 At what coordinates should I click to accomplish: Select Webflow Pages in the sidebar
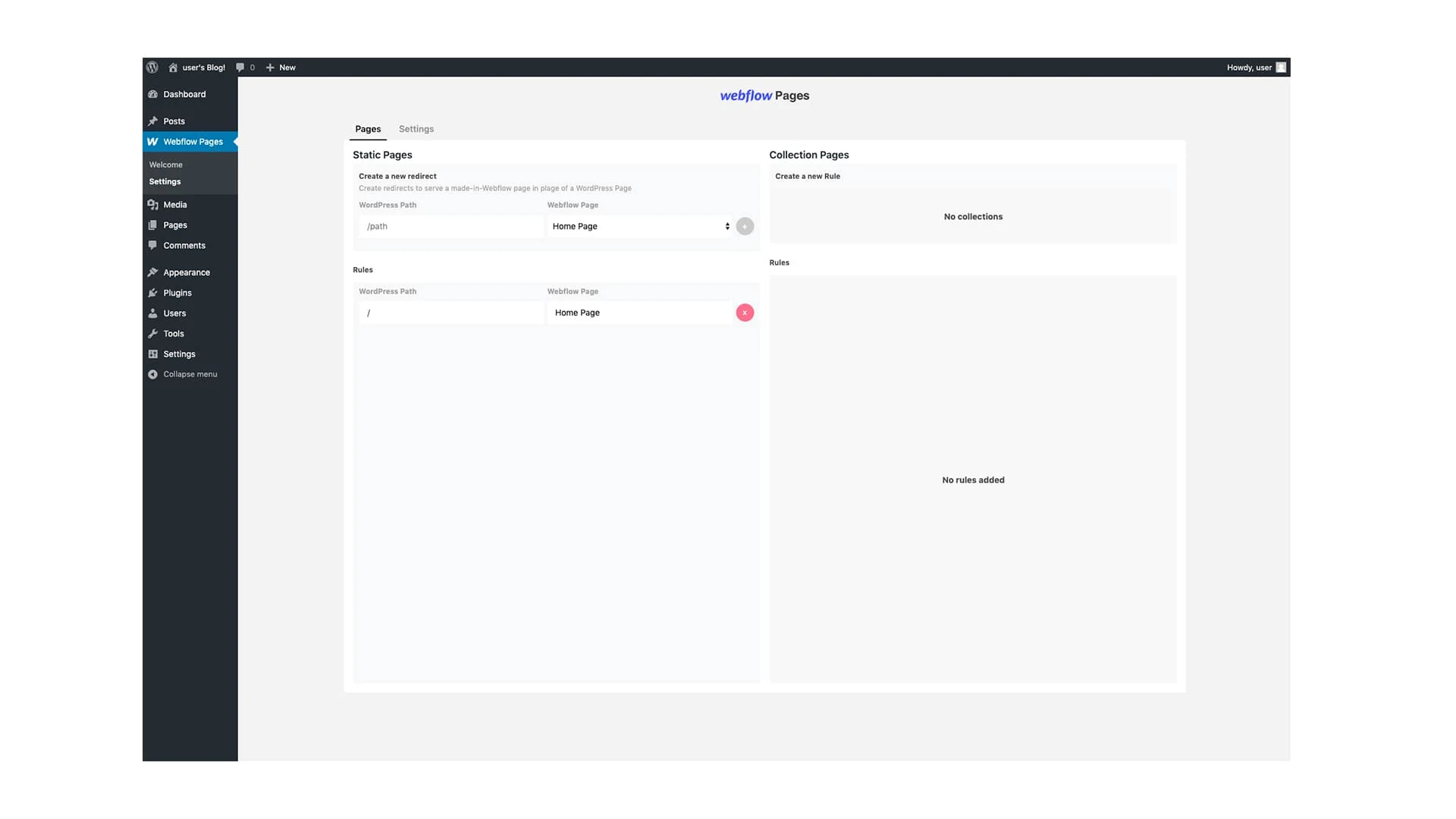(x=190, y=142)
